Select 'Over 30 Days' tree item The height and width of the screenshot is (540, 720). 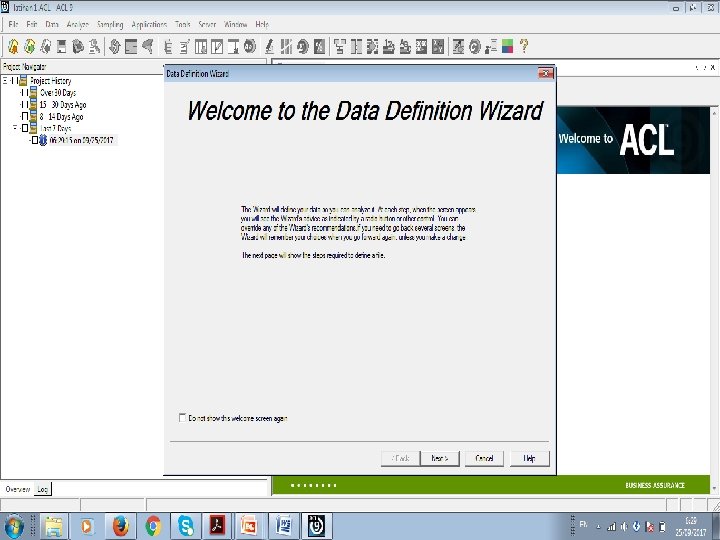(58, 93)
